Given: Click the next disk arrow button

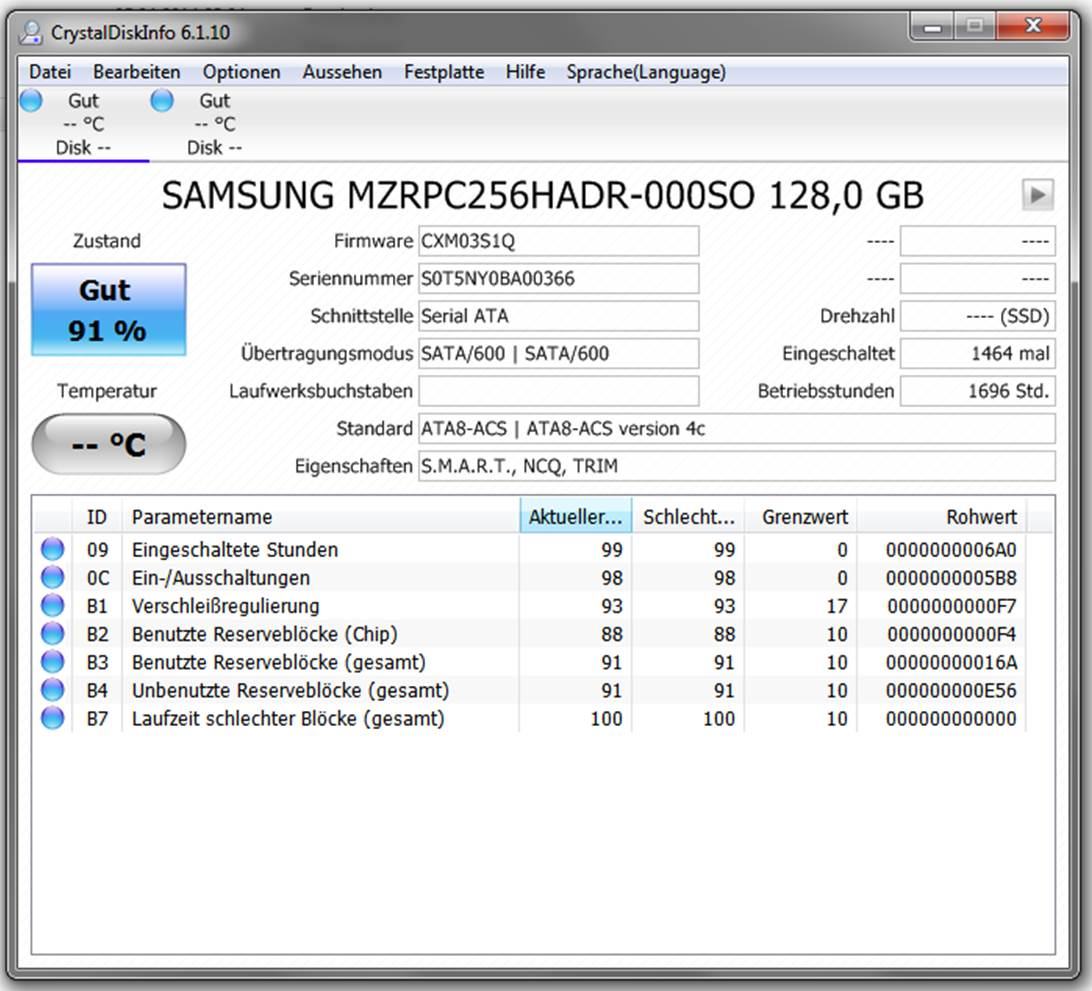Looking at the screenshot, I should point(1038,195).
